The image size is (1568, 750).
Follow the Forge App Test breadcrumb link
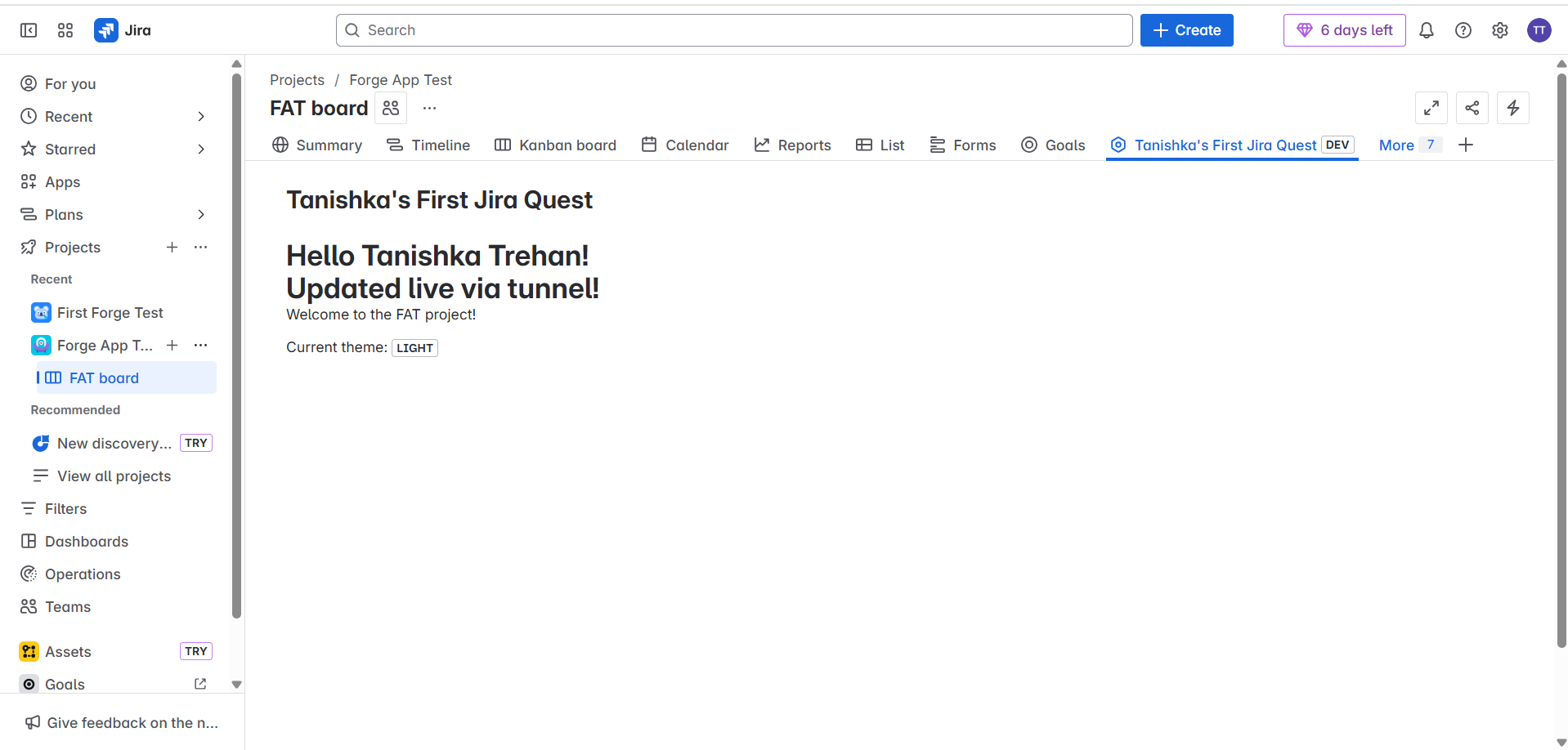point(401,80)
